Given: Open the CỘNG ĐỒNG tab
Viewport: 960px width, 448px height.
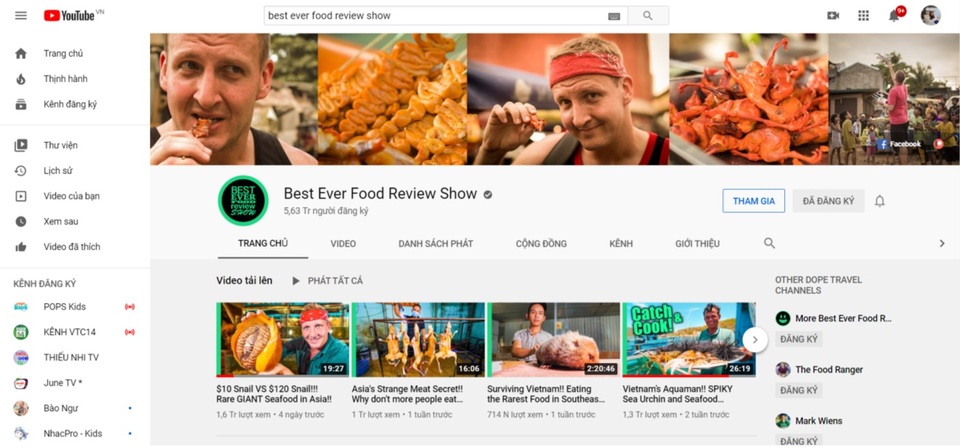Looking at the screenshot, I should click(541, 244).
